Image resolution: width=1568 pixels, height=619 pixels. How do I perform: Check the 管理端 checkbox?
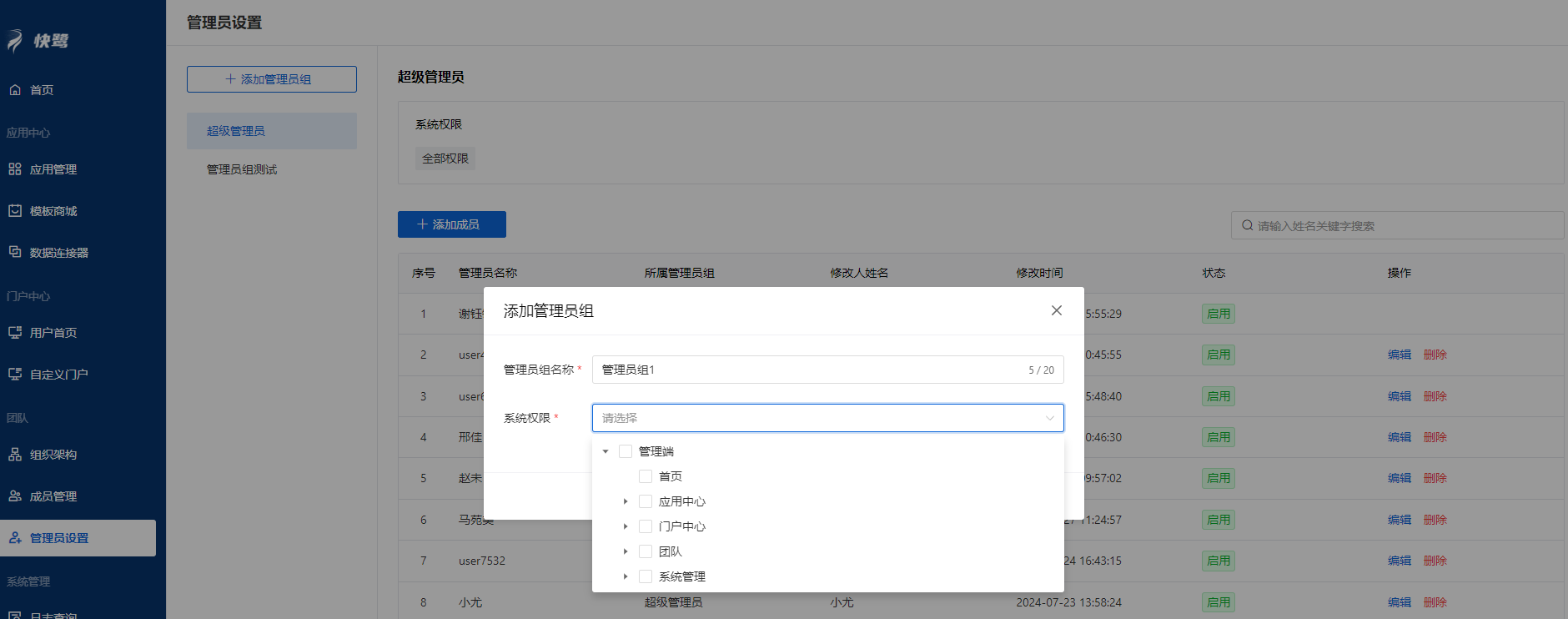click(x=626, y=451)
